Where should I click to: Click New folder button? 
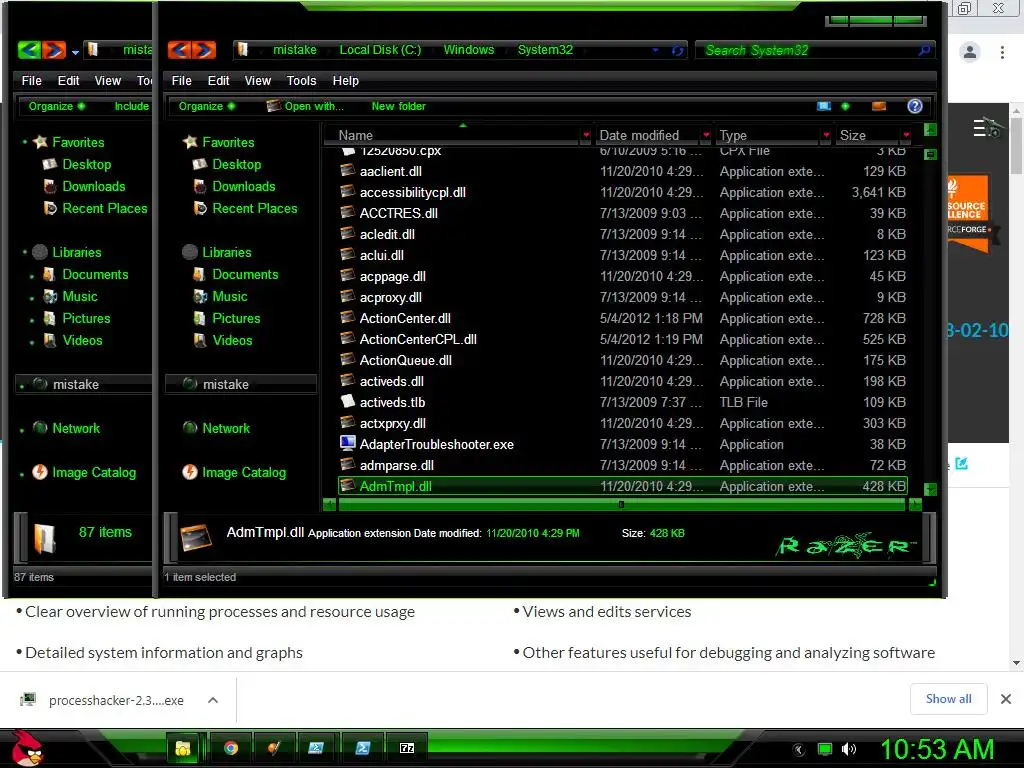[398, 106]
